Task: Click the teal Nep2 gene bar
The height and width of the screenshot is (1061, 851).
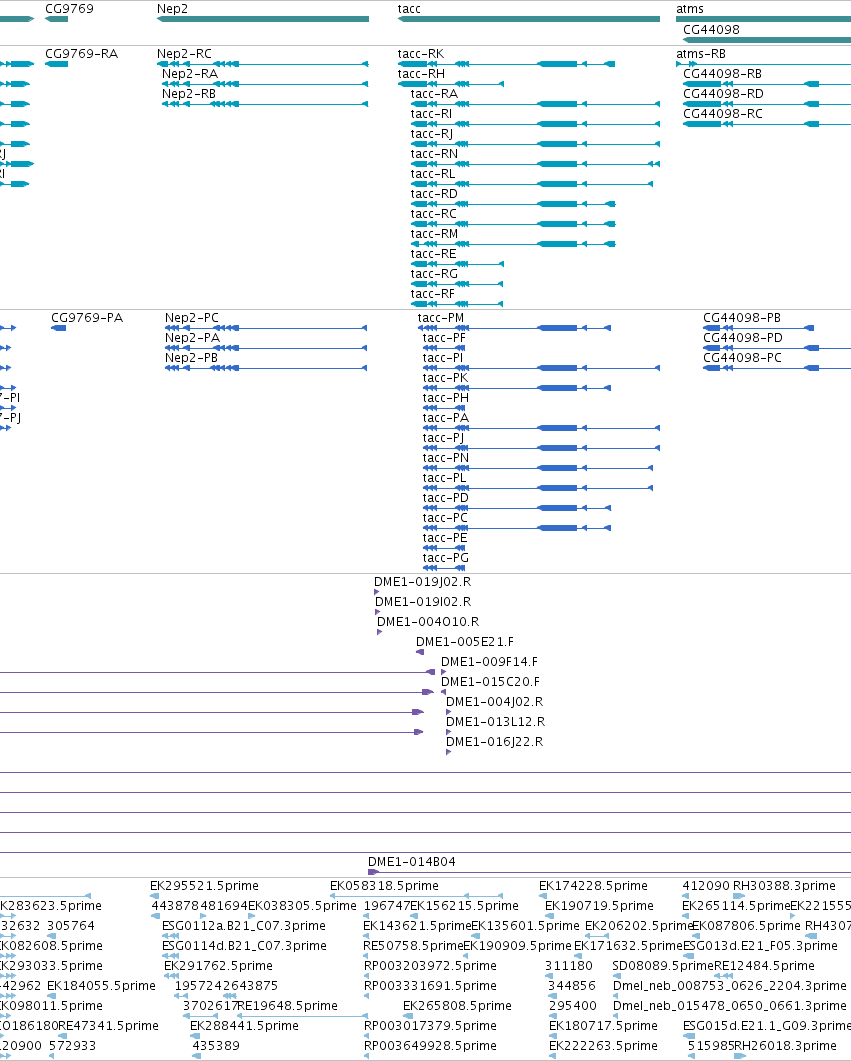Action: click(x=263, y=19)
